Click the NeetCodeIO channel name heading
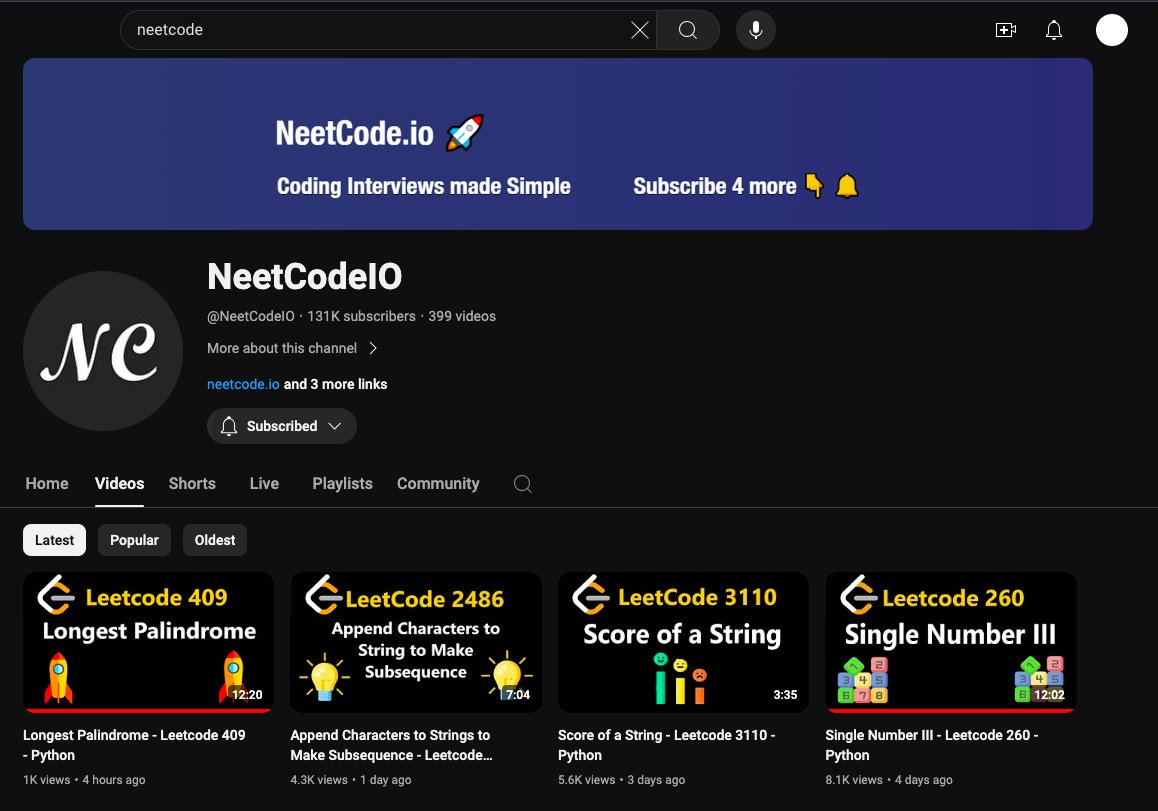1158x811 pixels. point(304,277)
